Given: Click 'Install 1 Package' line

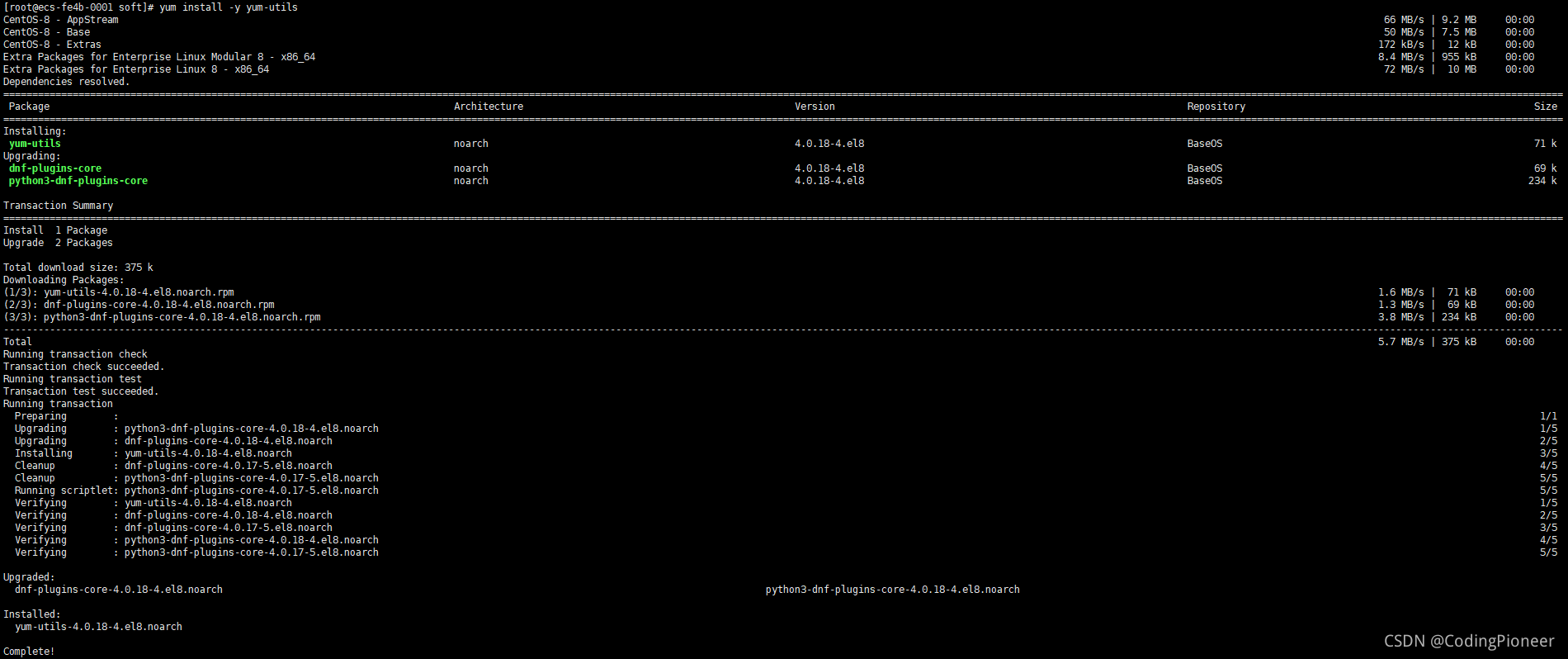Looking at the screenshot, I should 55,230.
